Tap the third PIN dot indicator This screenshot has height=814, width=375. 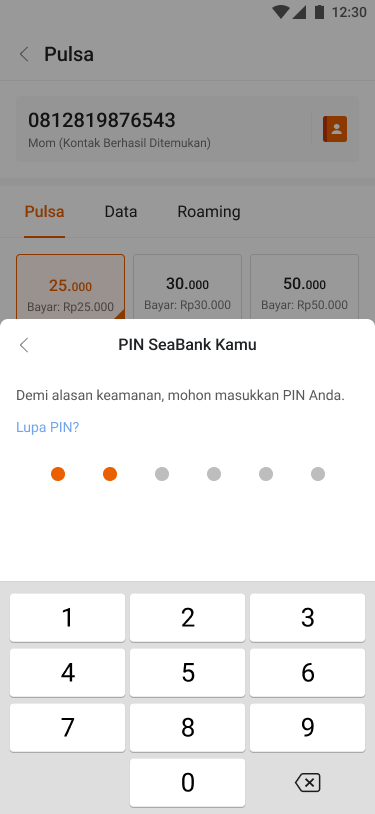pos(162,474)
